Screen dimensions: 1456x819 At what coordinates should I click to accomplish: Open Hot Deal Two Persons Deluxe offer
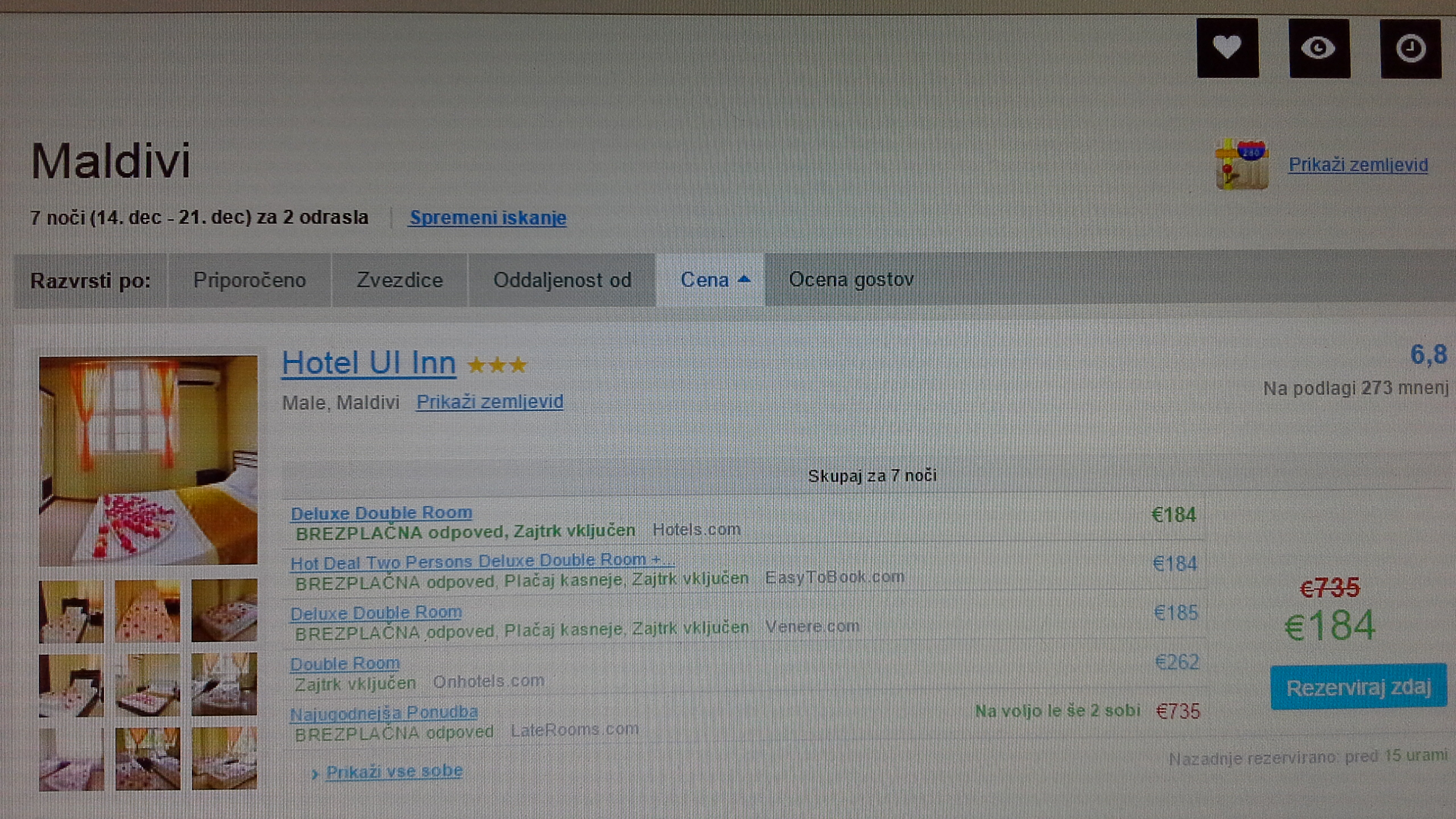[x=481, y=562]
